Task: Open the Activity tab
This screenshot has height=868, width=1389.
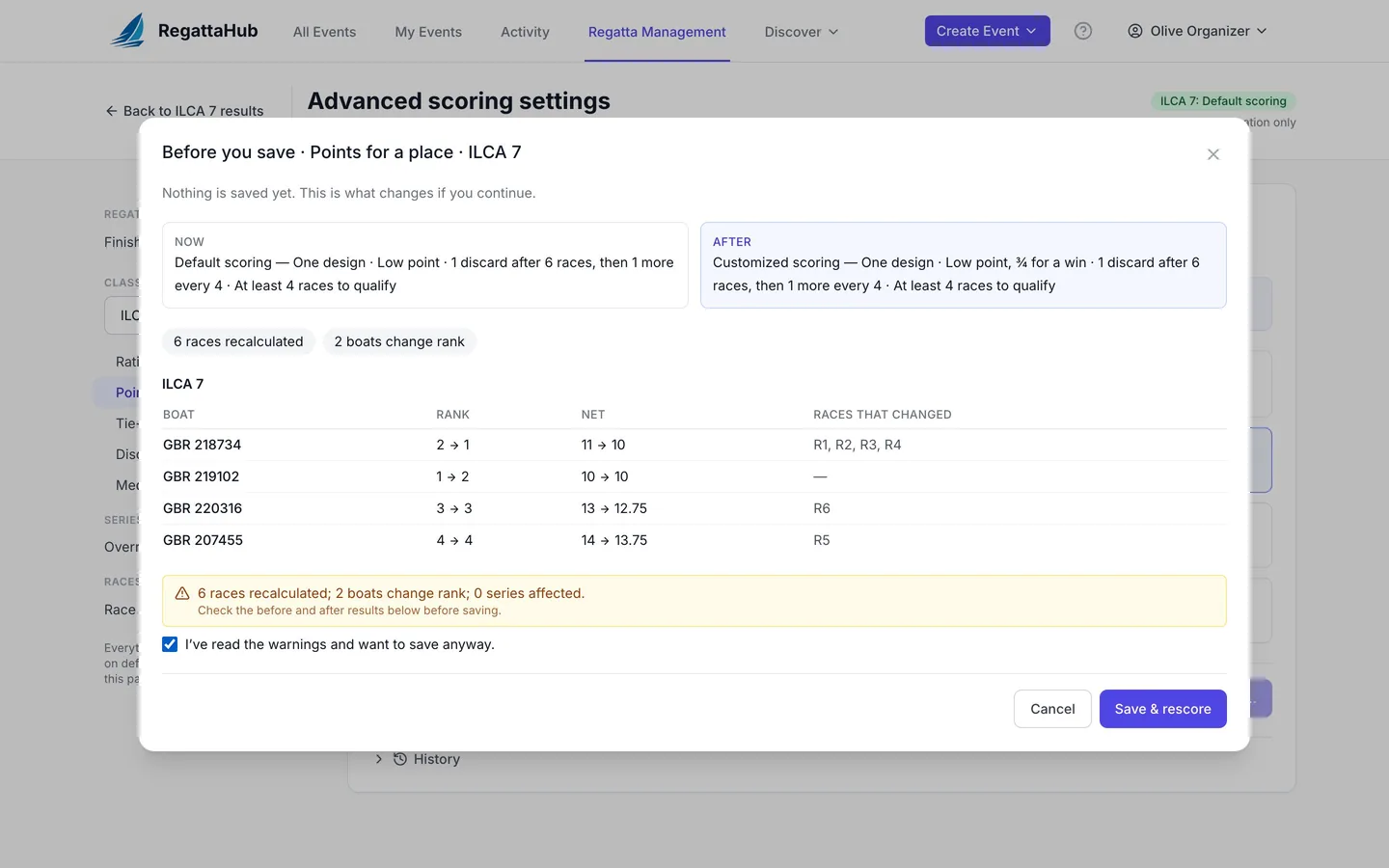Action: pos(525,32)
